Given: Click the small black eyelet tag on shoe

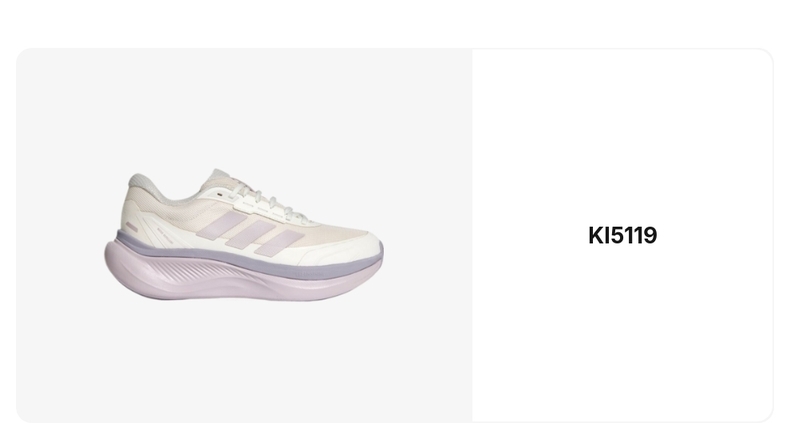Looking at the screenshot, I should tap(219, 194).
